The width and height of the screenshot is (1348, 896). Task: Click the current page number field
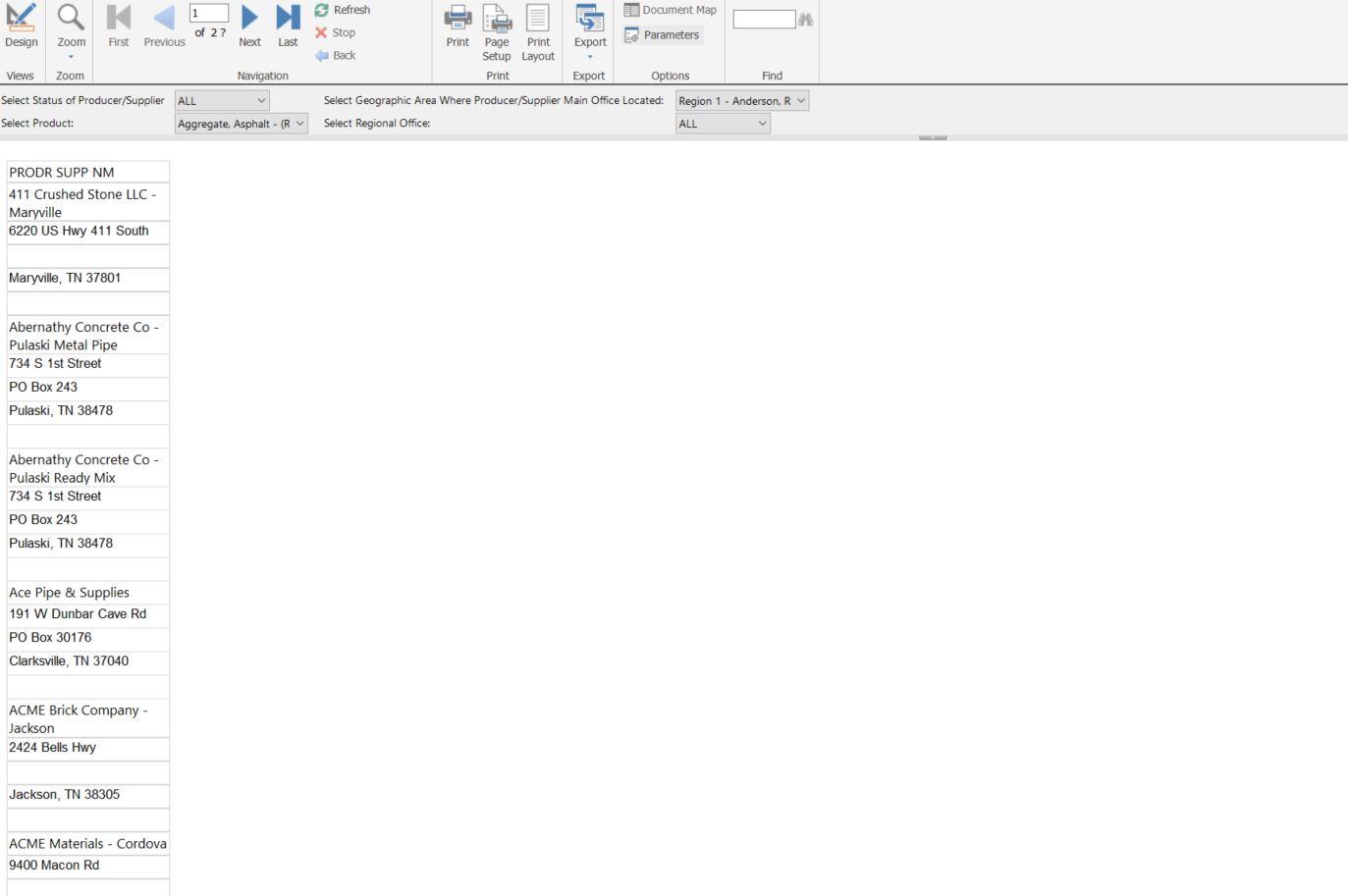(208, 13)
